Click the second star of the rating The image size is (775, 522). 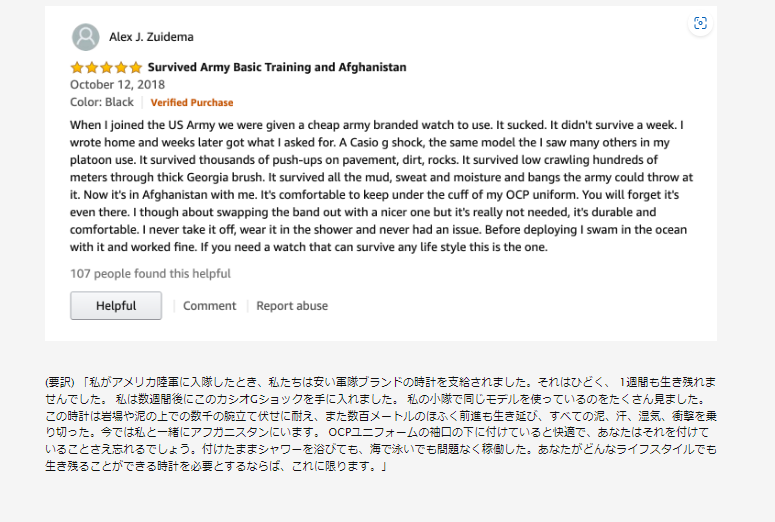pyautogui.click(x=91, y=68)
